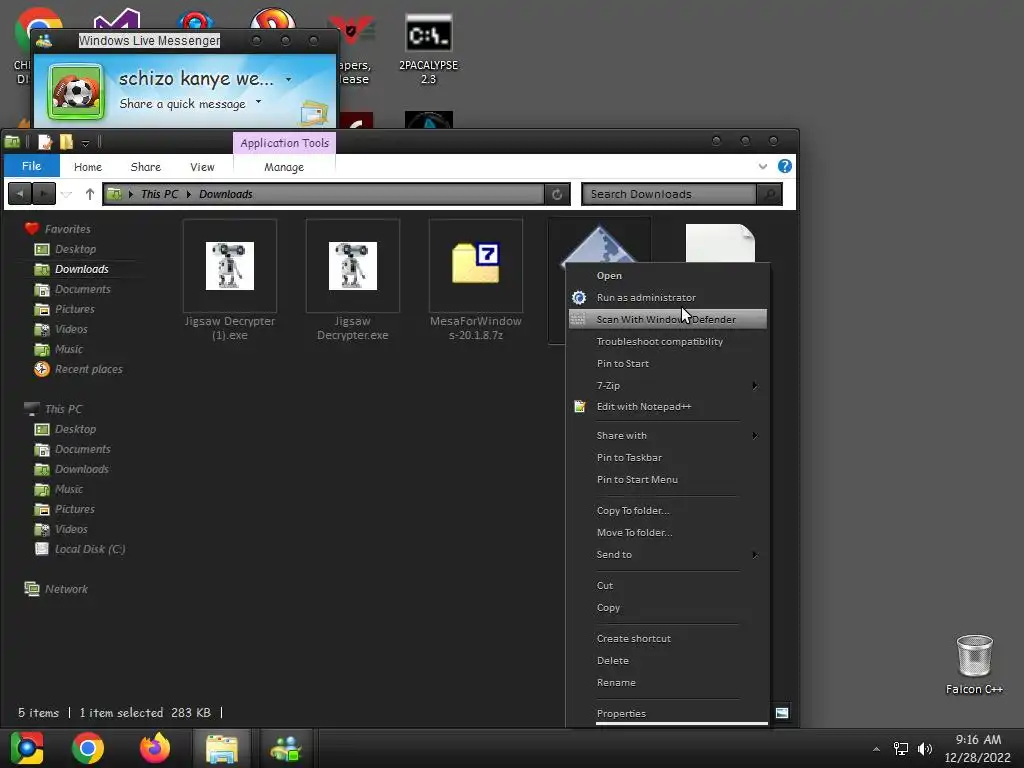Click the Forward navigation arrow
Viewport: 1024px width, 768px height.
[x=44, y=193]
